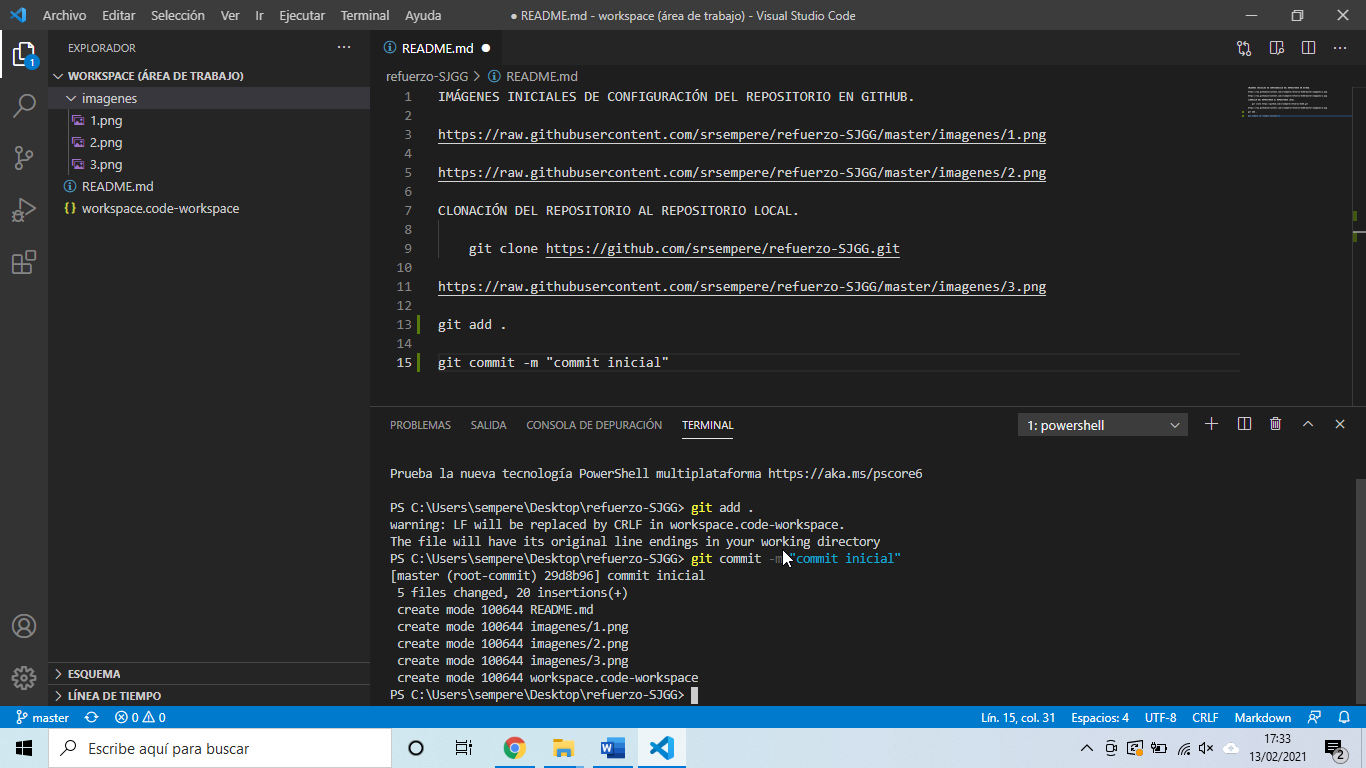The width and height of the screenshot is (1366, 768).
Task: Open Google Chrome from the taskbar
Action: (514, 748)
